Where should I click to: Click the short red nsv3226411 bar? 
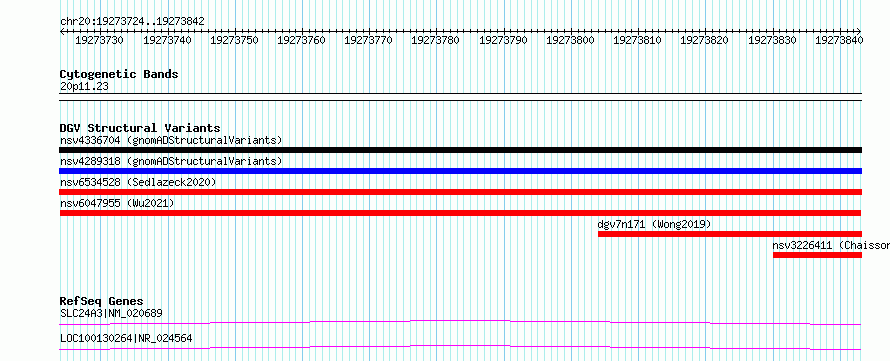pyautogui.click(x=817, y=255)
